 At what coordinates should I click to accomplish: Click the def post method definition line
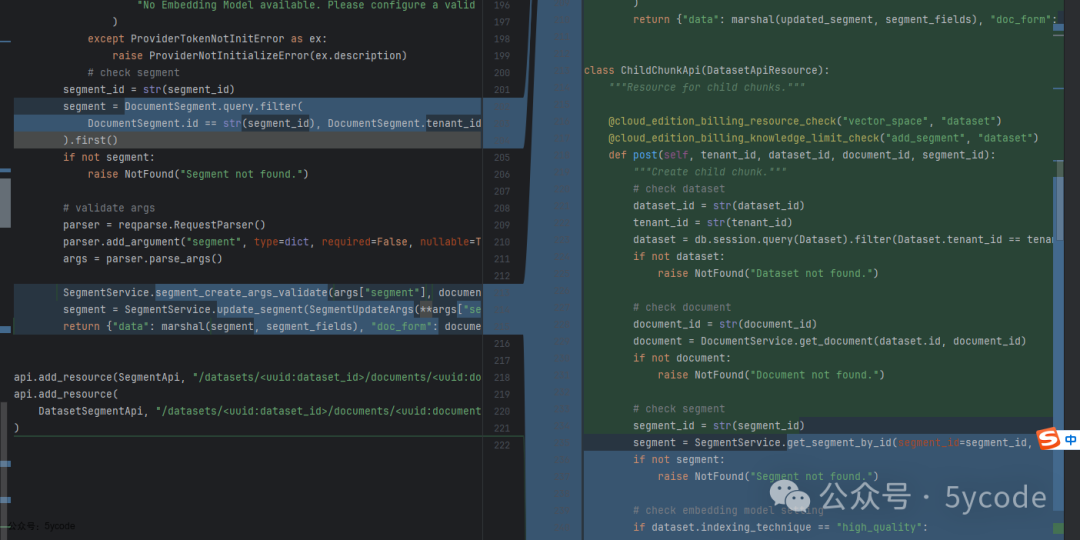(x=802, y=155)
